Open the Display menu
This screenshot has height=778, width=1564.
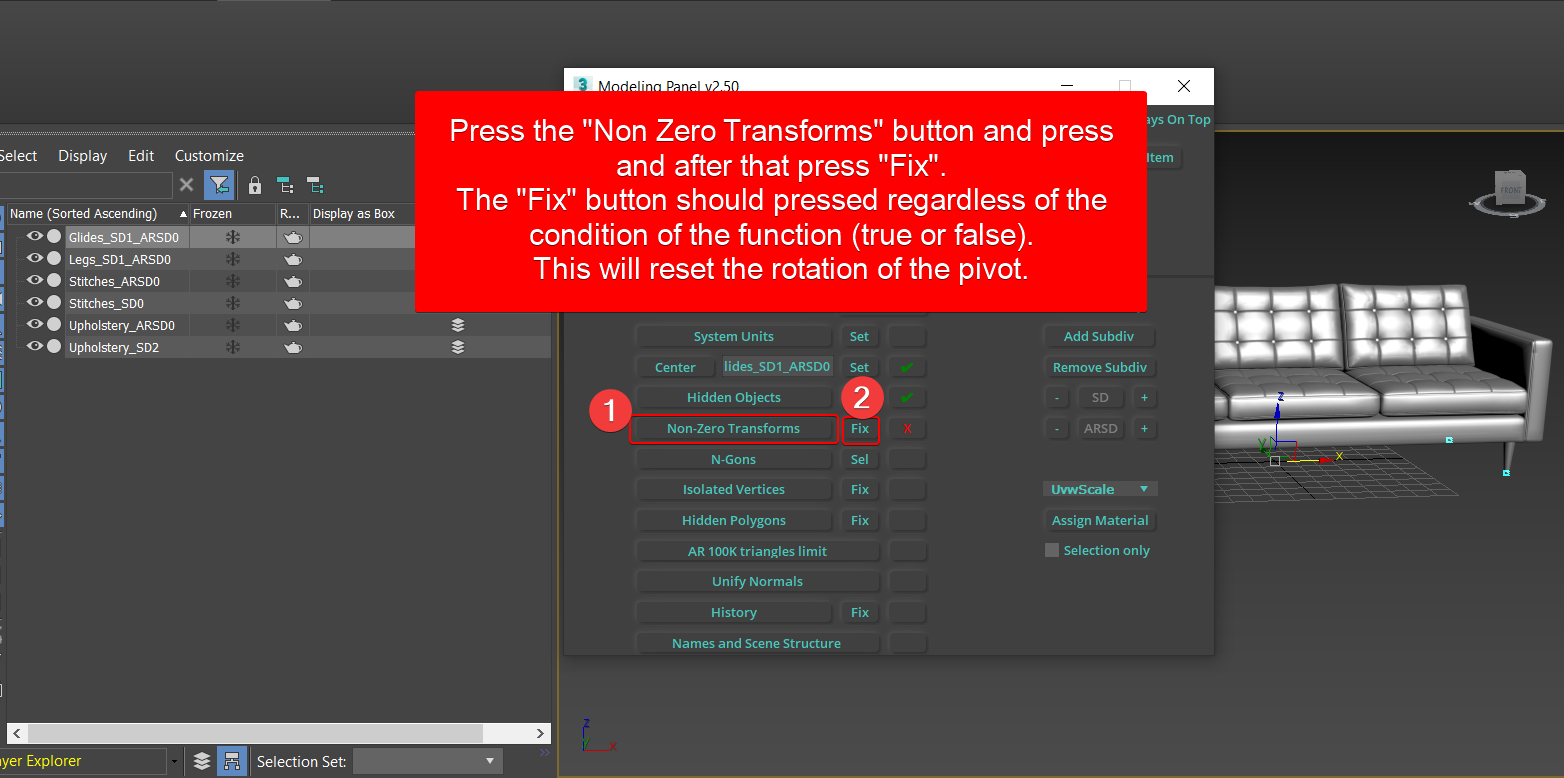(82, 156)
